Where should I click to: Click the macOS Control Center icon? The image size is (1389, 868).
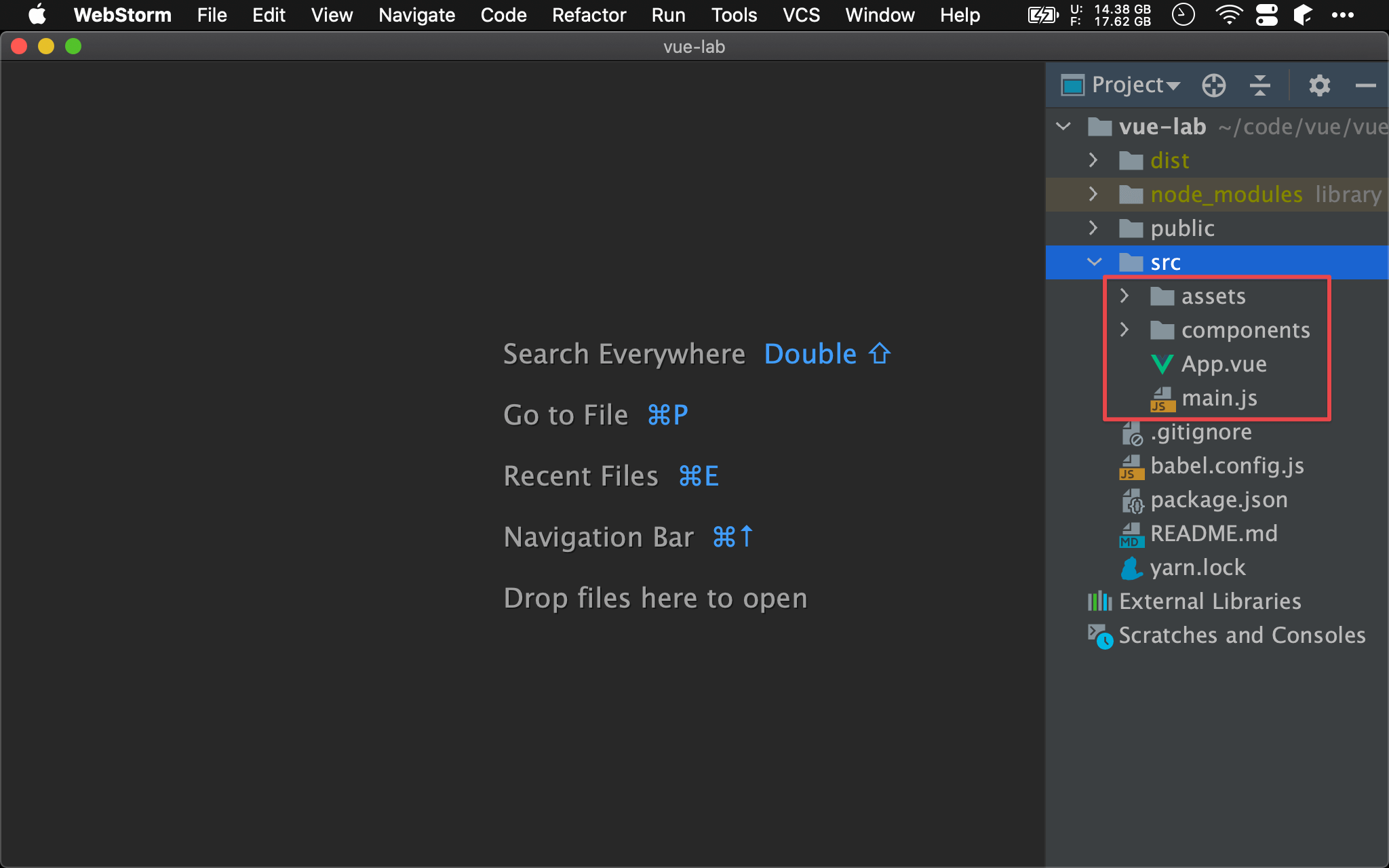[x=1266, y=15]
